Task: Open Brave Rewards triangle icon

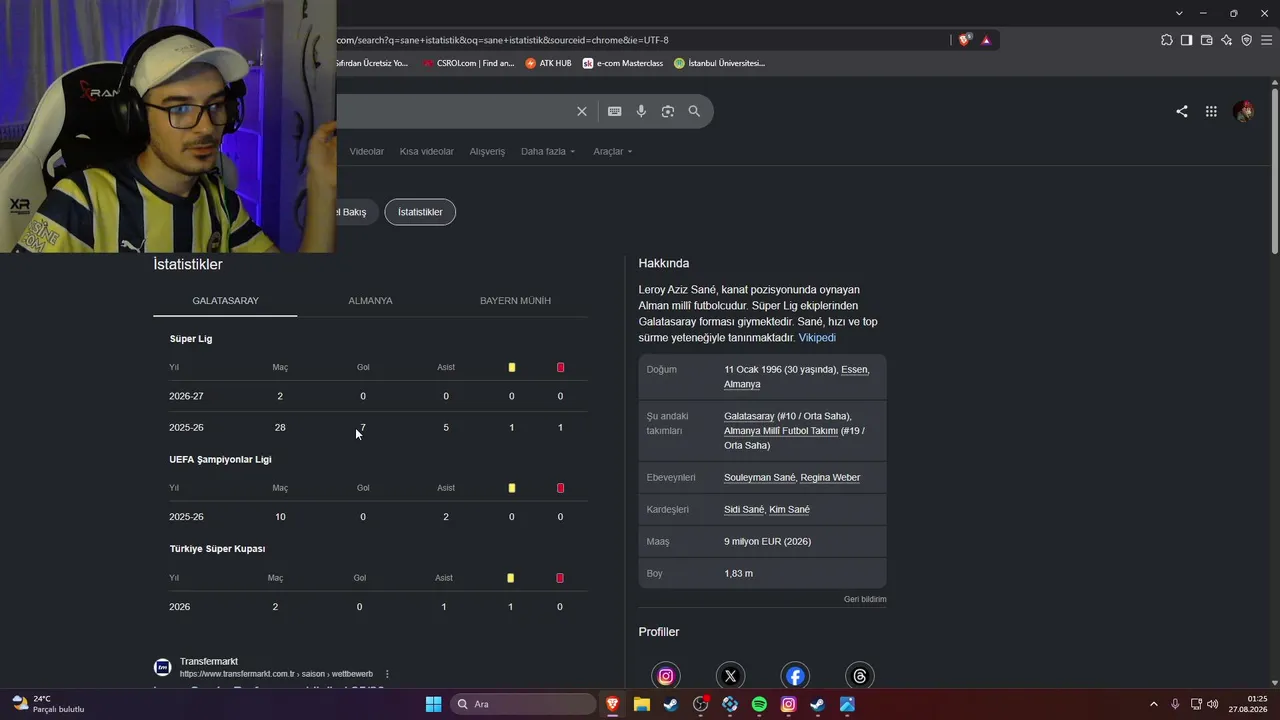Action: (x=986, y=40)
